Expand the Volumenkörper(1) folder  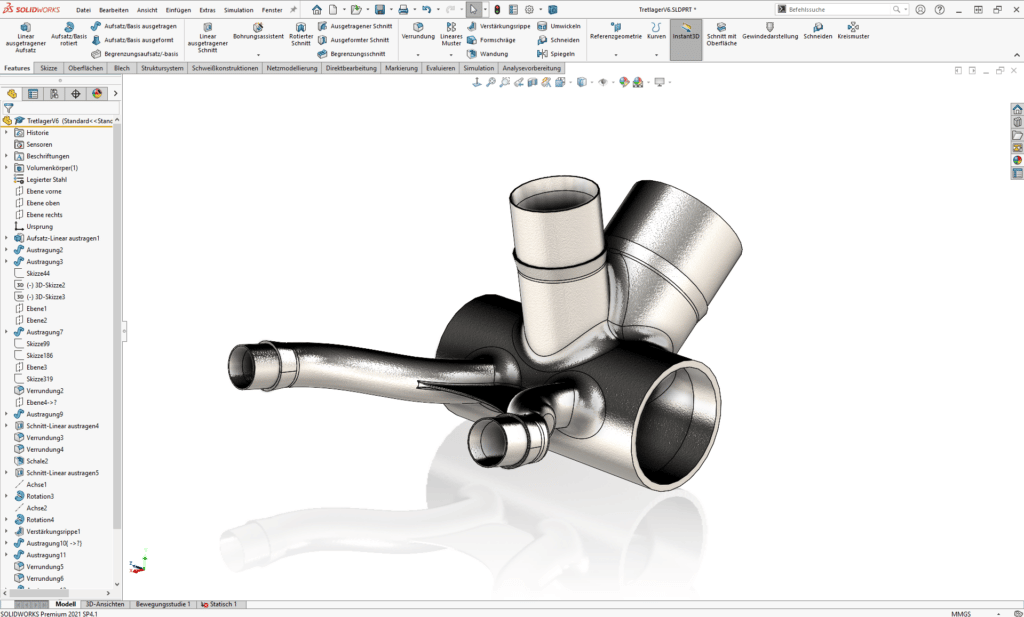pyautogui.click(x=6, y=167)
